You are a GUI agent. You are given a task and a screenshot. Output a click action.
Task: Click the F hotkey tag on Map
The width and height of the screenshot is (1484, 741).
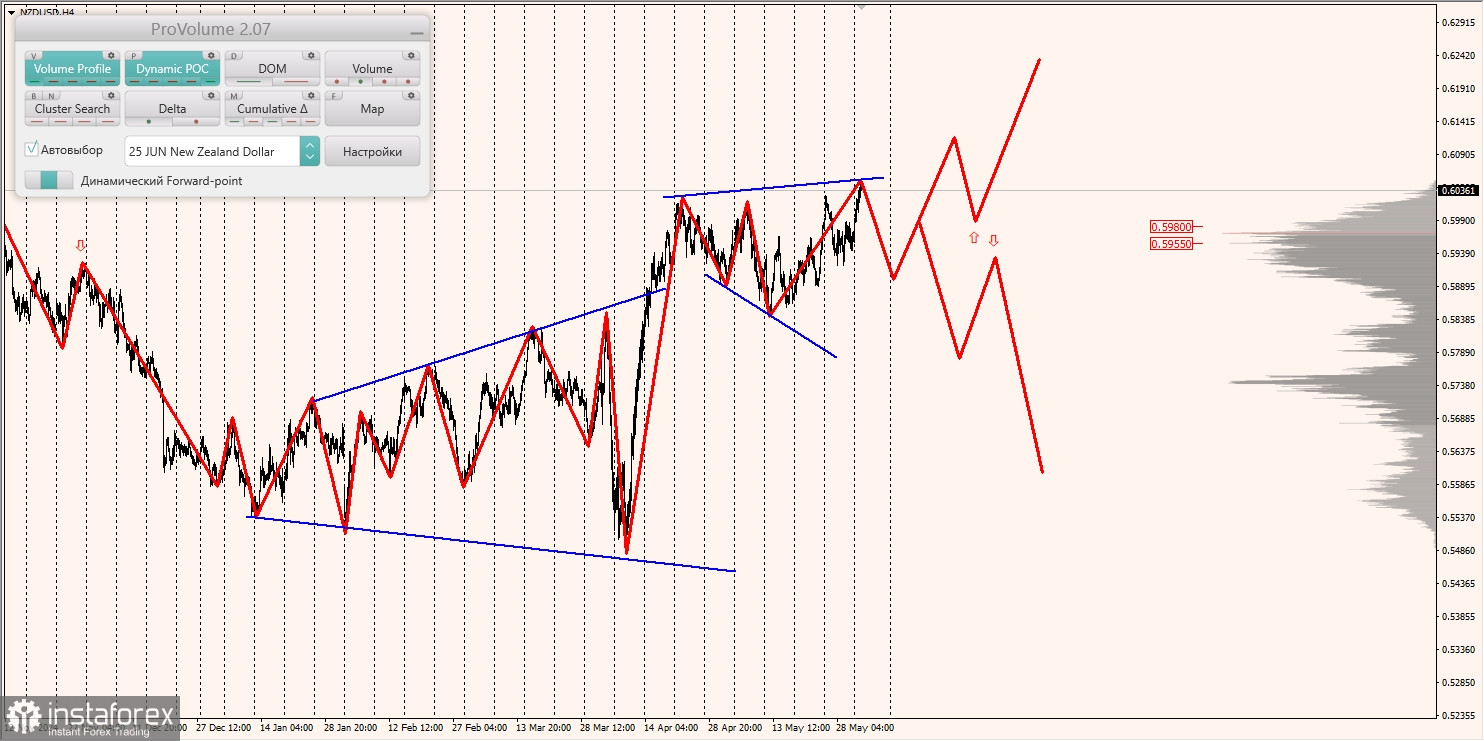click(x=334, y=96)
